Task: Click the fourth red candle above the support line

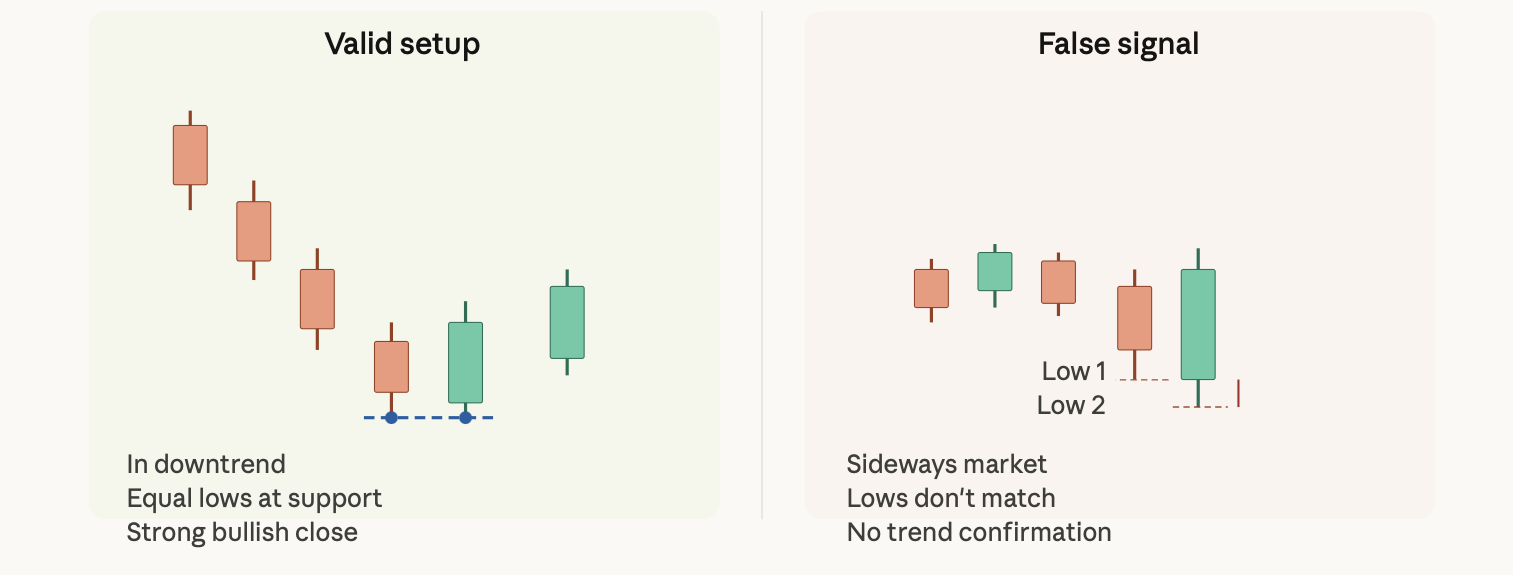Action: pyautogui.click(x=391, y=367)
